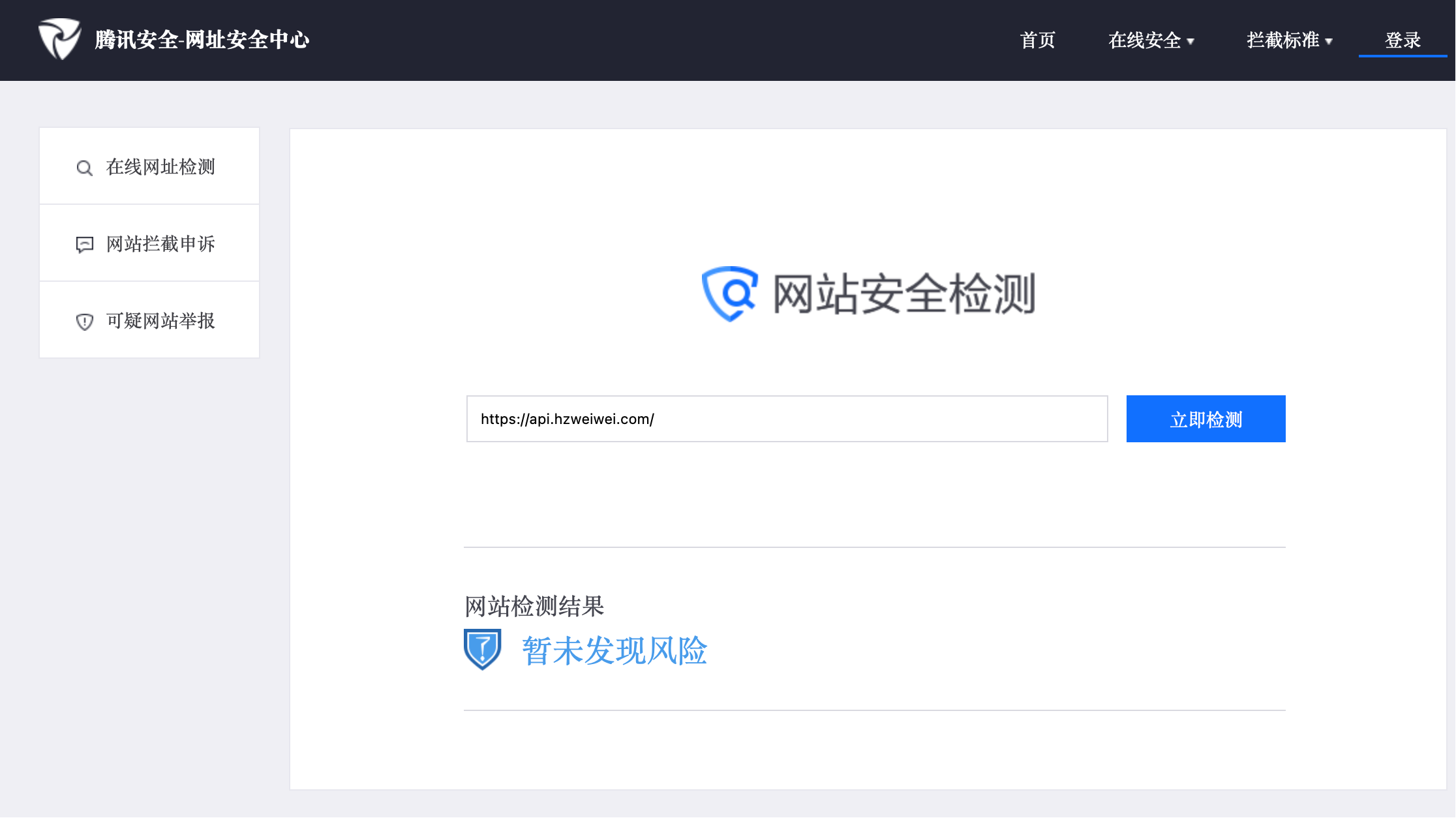Click the chat bubble icon beside 网站拦截申诉
This screenshot has height=818, width=1456.
tap(84, 245)
